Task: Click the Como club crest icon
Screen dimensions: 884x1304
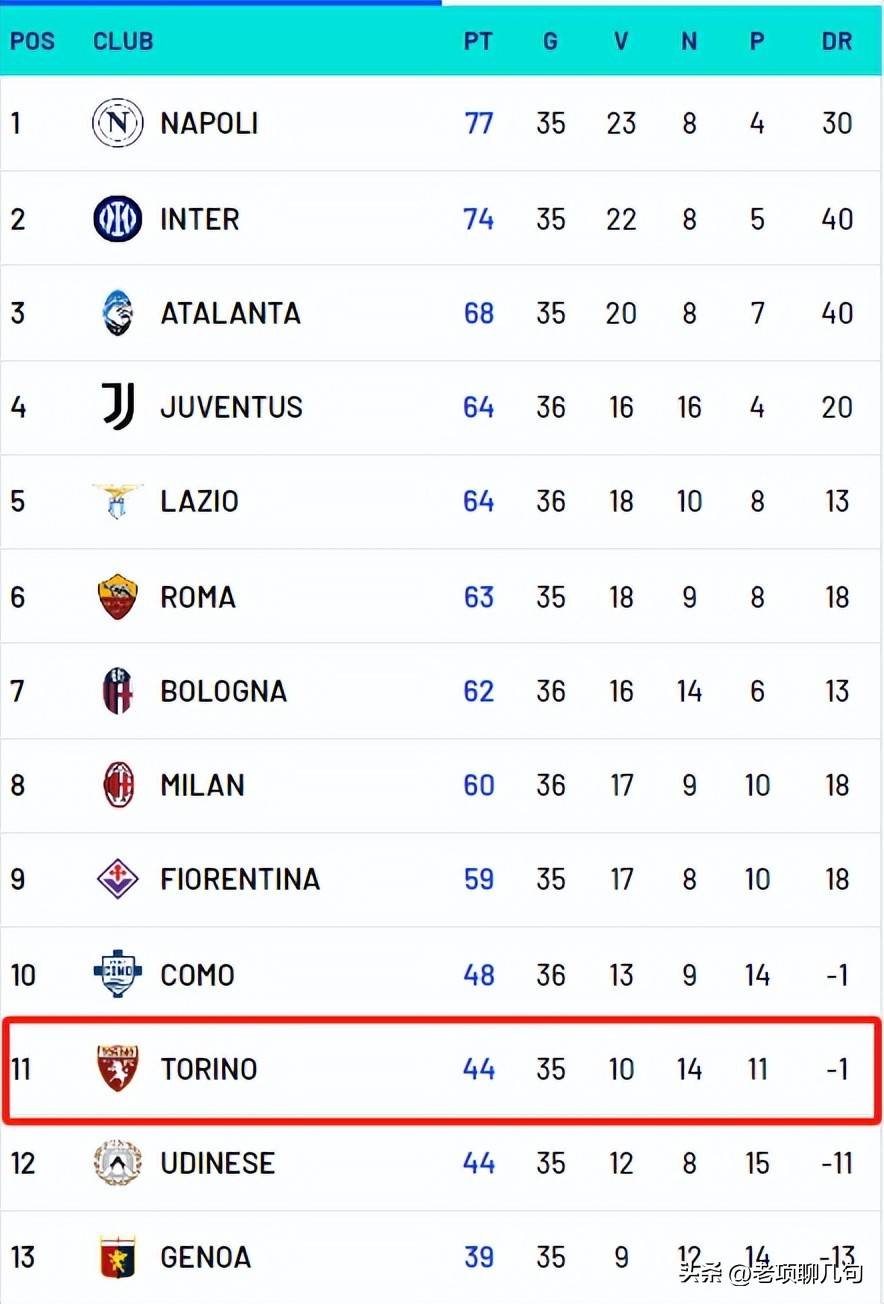Action: point(118,974)
